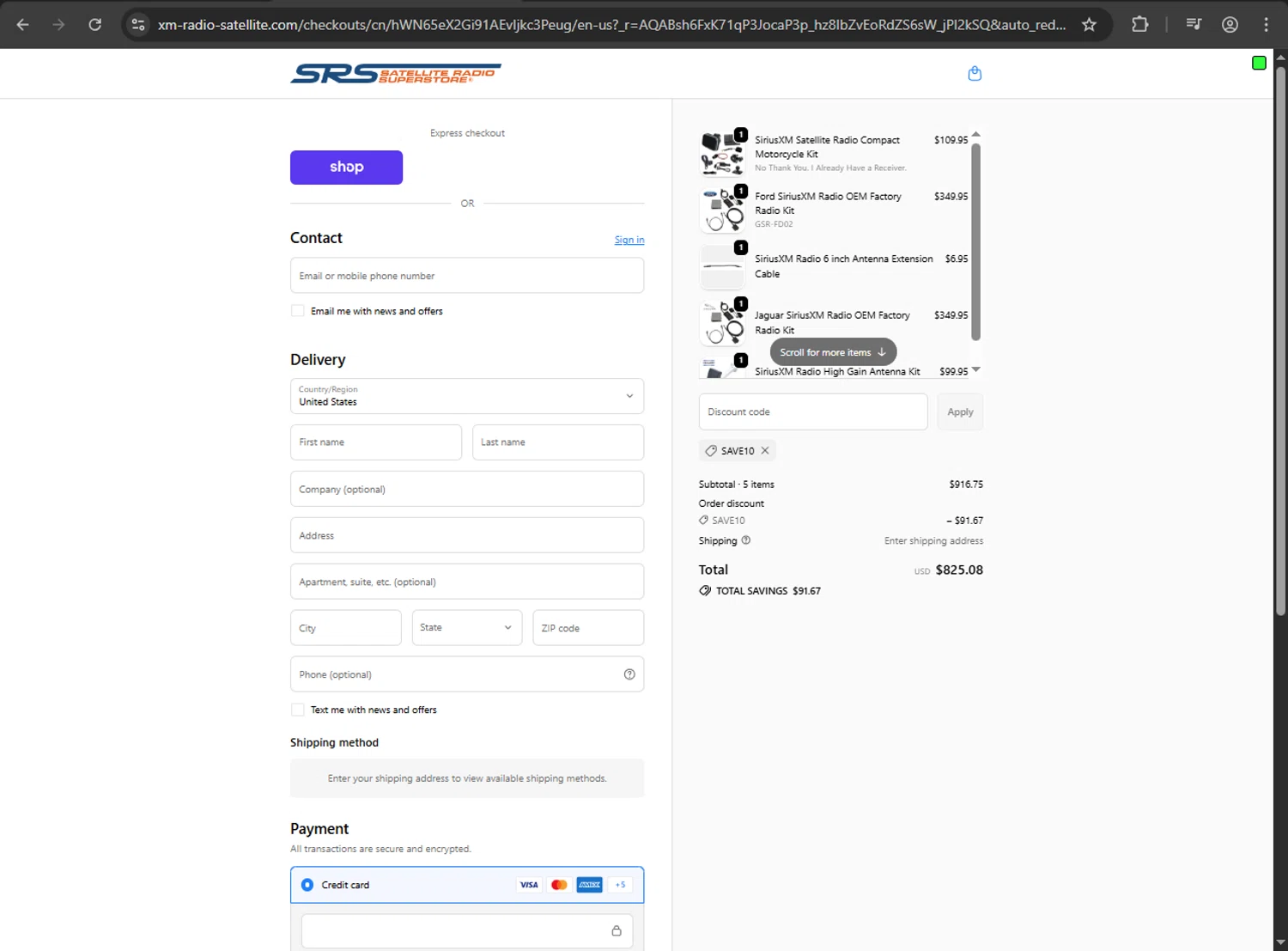Click the High Gain Antenna Kit thumbnail

click(x=722, y=369)
